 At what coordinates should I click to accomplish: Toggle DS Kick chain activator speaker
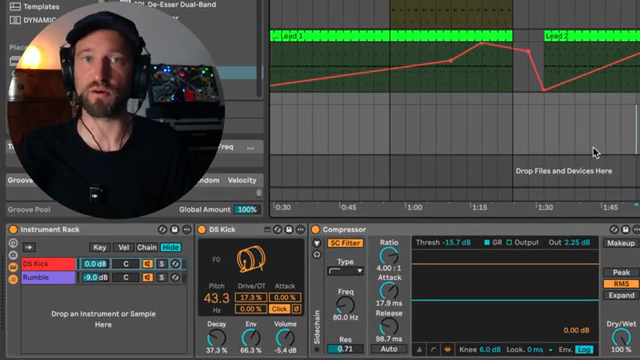tap(147, 264)
